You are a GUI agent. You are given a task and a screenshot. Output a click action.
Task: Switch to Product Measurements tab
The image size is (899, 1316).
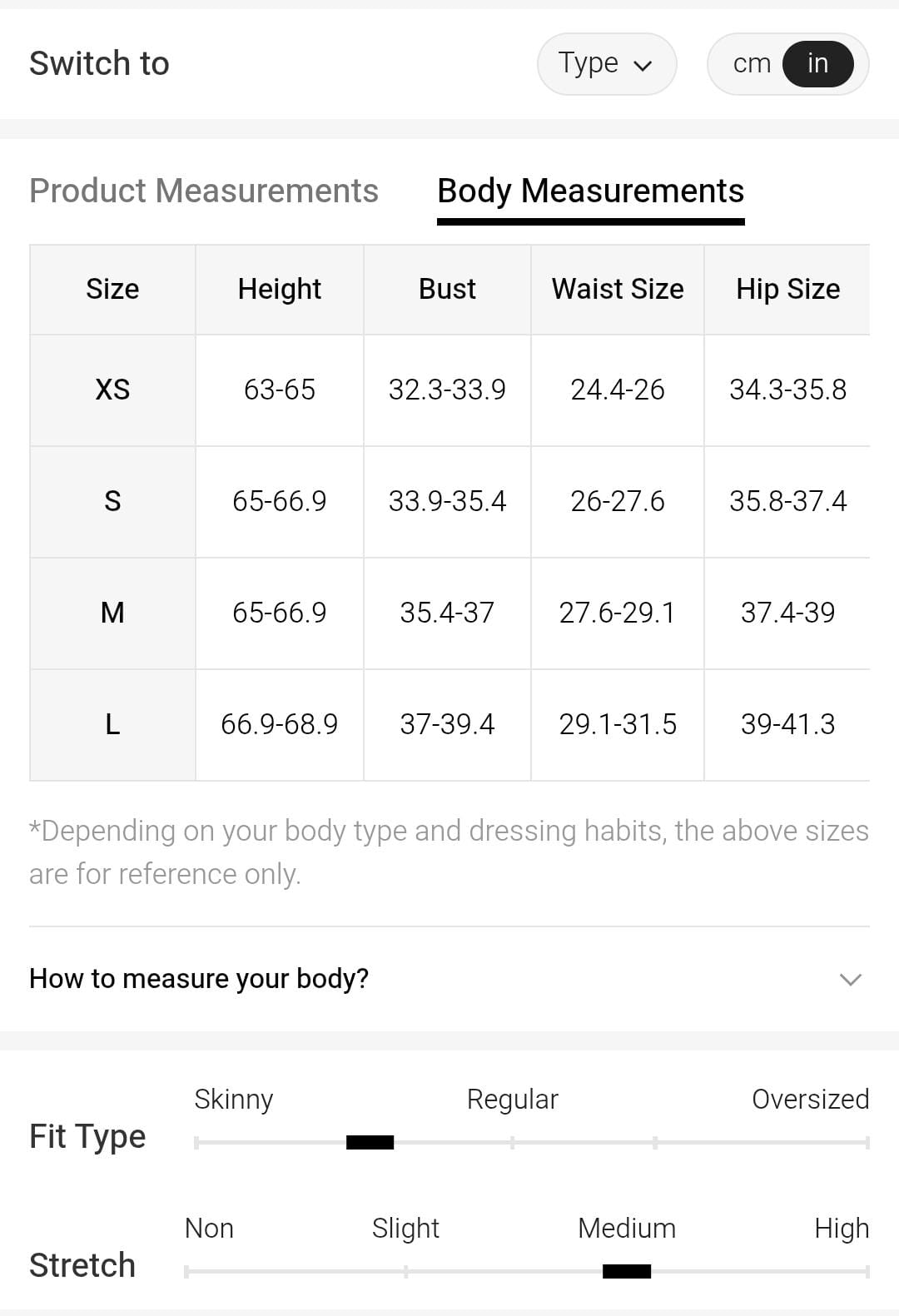pos(204,191)
